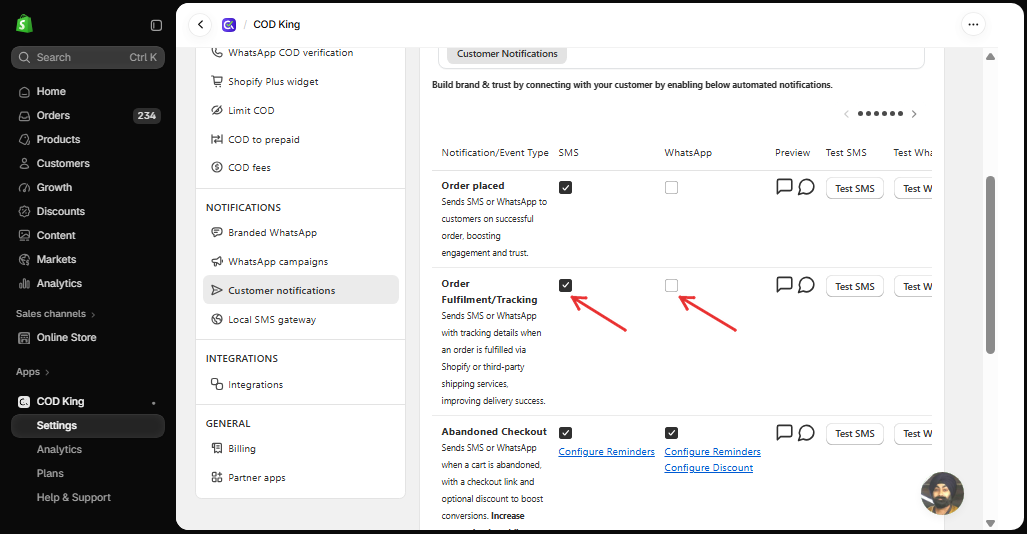The width and height of the screenshot is (1027, 534).
Task: Preview SMS message for Order Fulfilment/Tracking
Action: [784, 284]
